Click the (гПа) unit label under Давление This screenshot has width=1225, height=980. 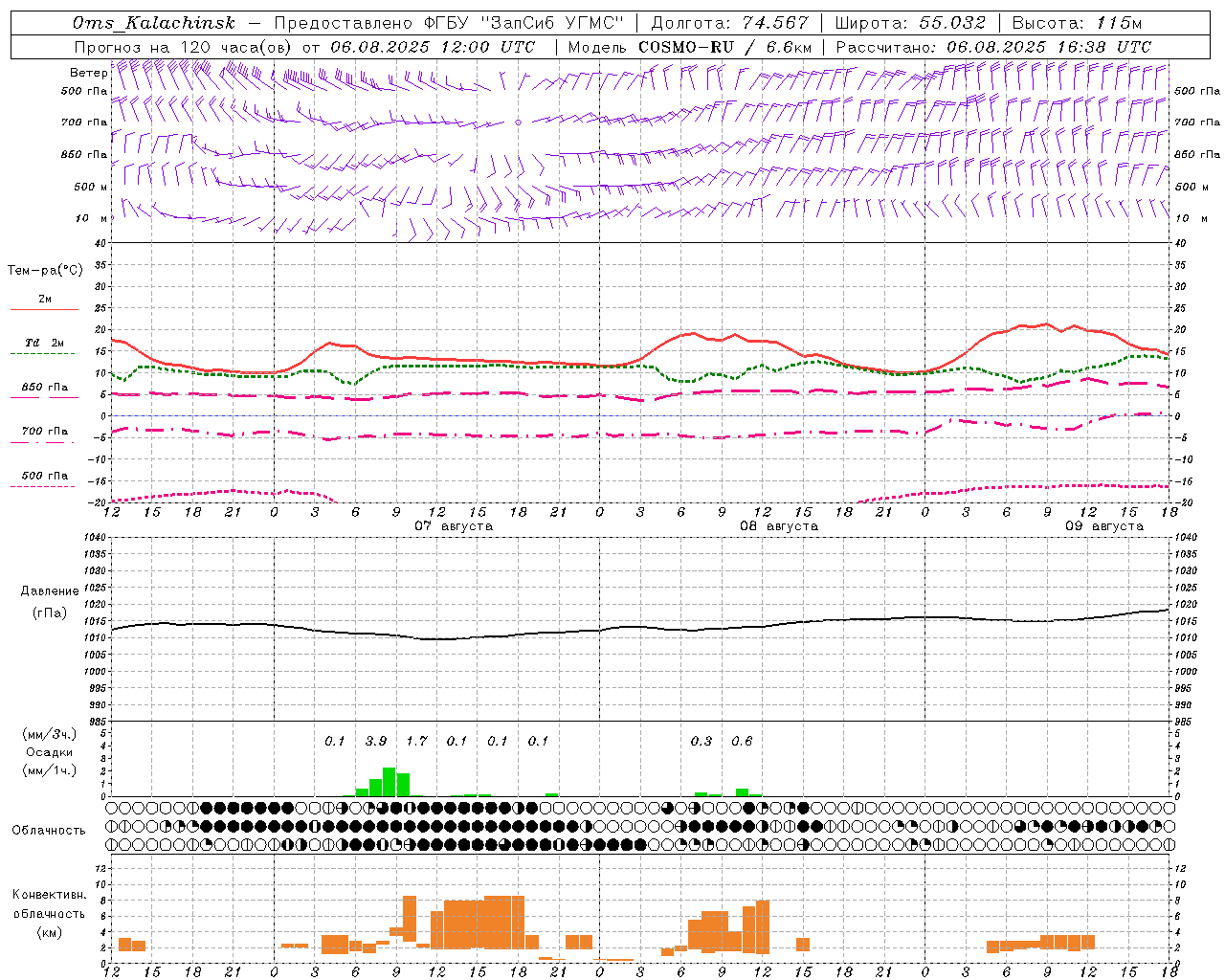coord(50,613)
